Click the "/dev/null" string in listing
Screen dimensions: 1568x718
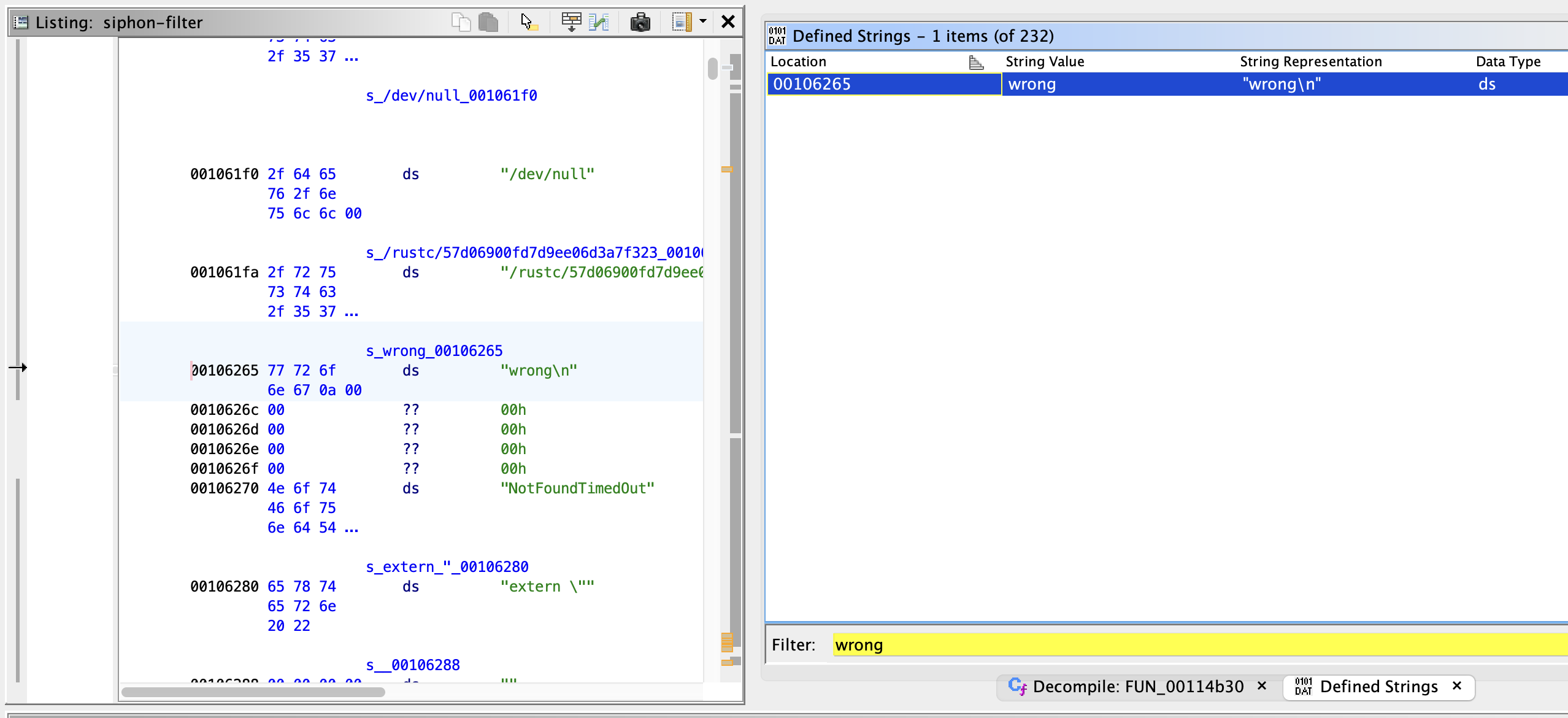(547, 174)
